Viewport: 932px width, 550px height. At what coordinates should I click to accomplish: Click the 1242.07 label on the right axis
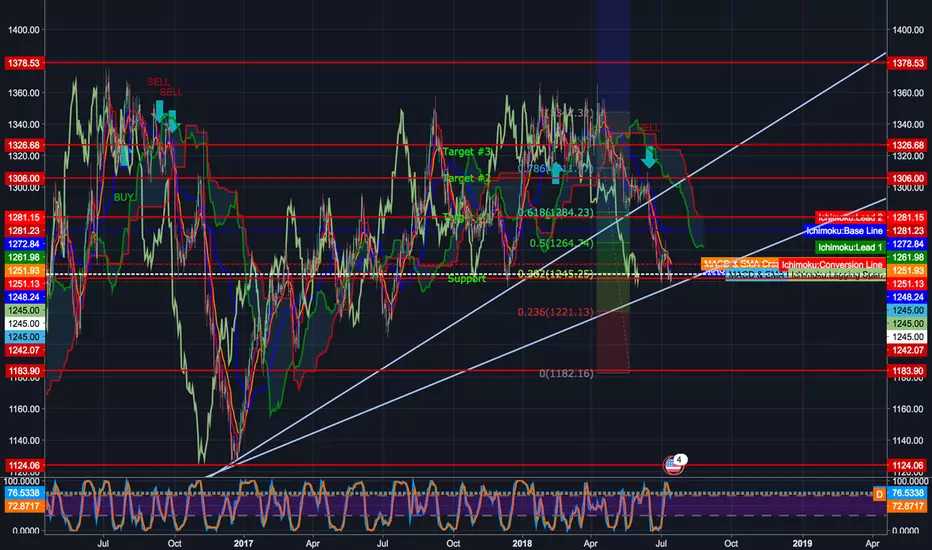coord(907,350)
